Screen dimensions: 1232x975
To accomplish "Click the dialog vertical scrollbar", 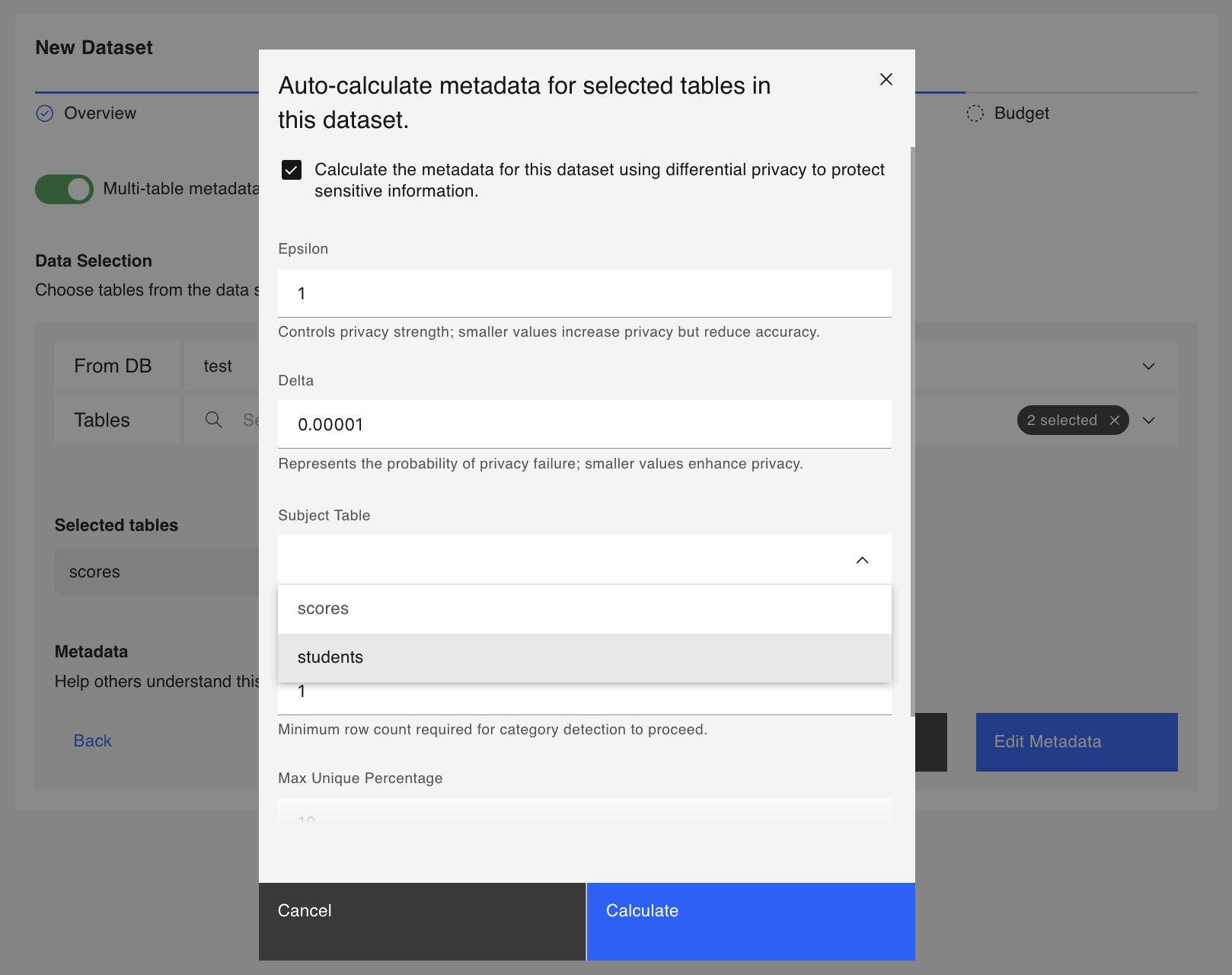I will [912, 431].
